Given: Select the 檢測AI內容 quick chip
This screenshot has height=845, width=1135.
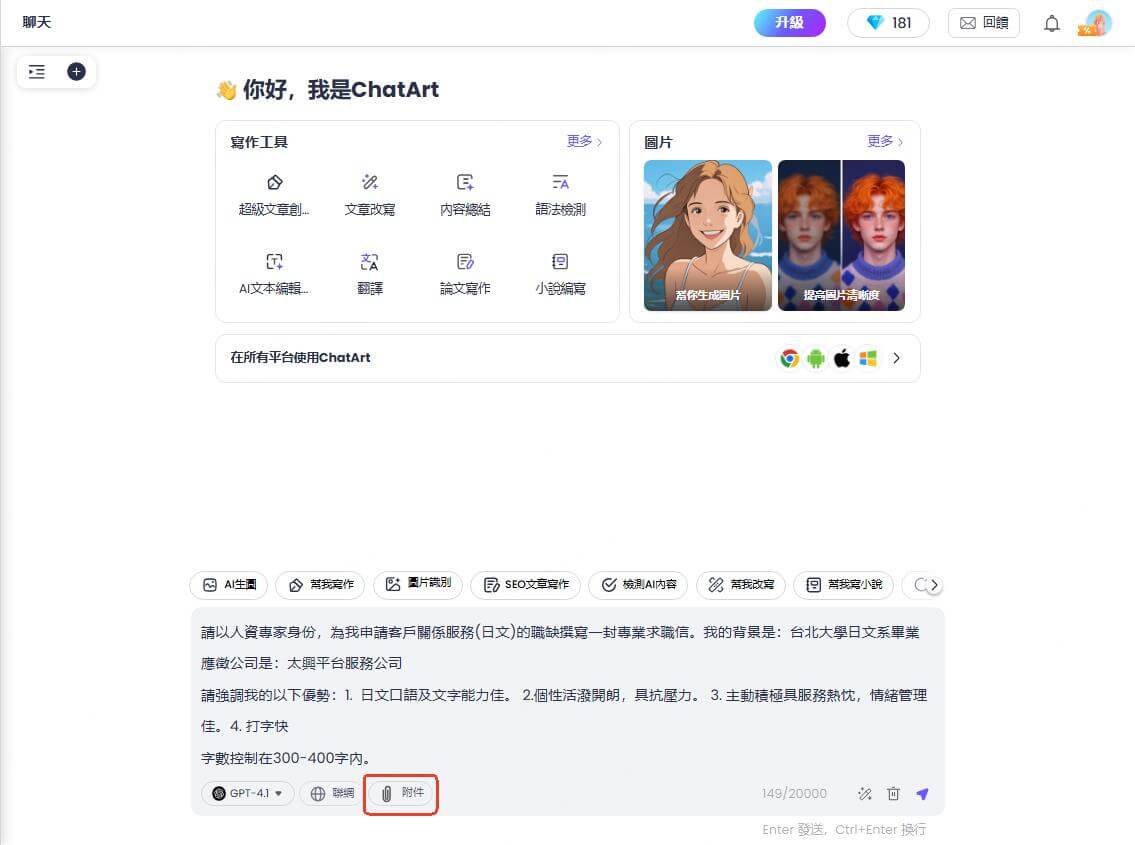Looking at the screenshot, I should 638,585.
